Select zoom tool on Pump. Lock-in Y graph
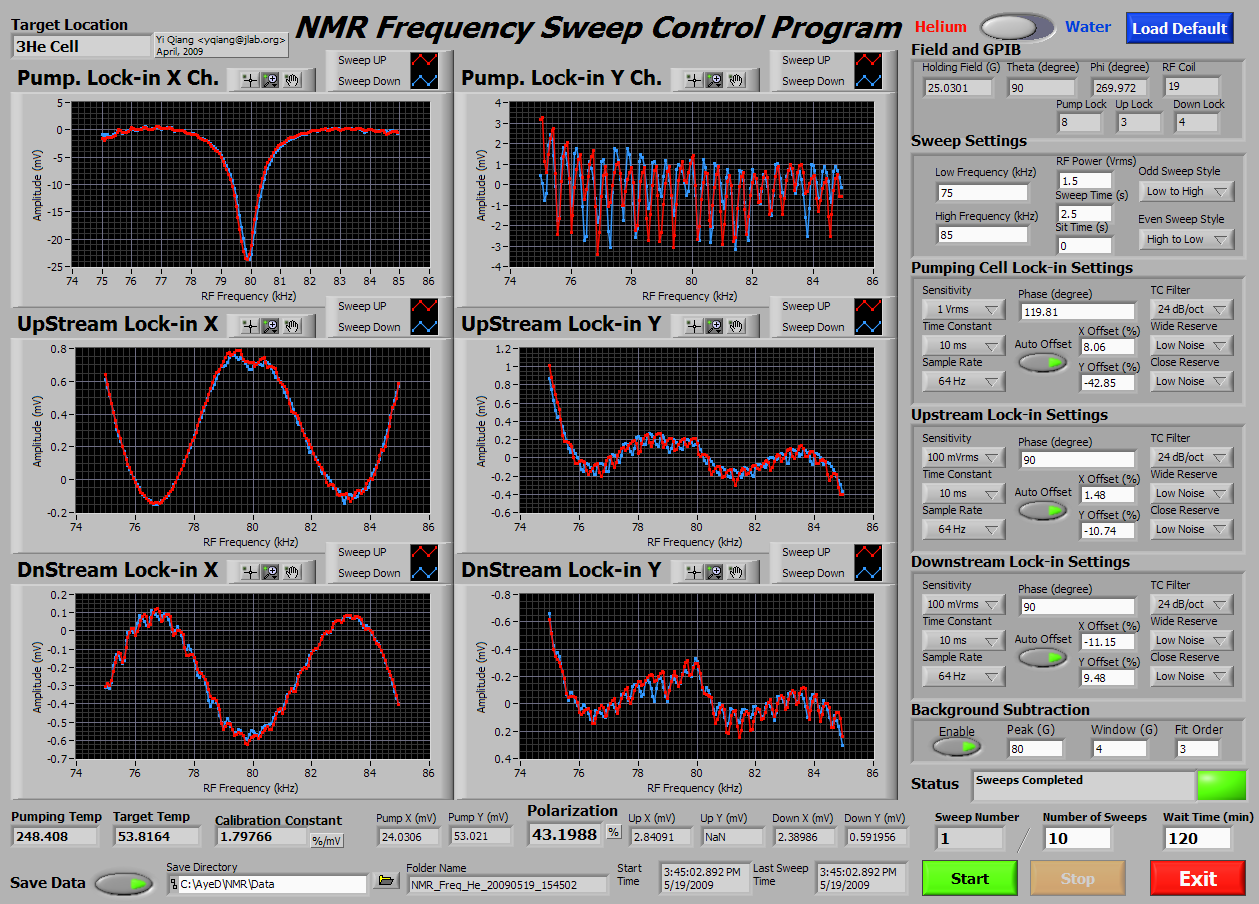The image size is (1259, 904). [x=714, y=80]
